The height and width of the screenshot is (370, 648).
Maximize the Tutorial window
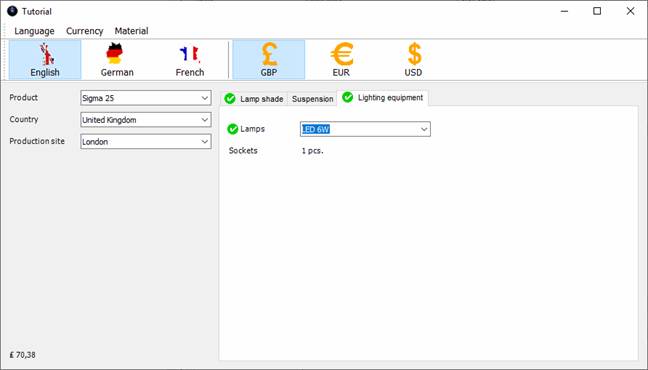(x=597, y=11)
